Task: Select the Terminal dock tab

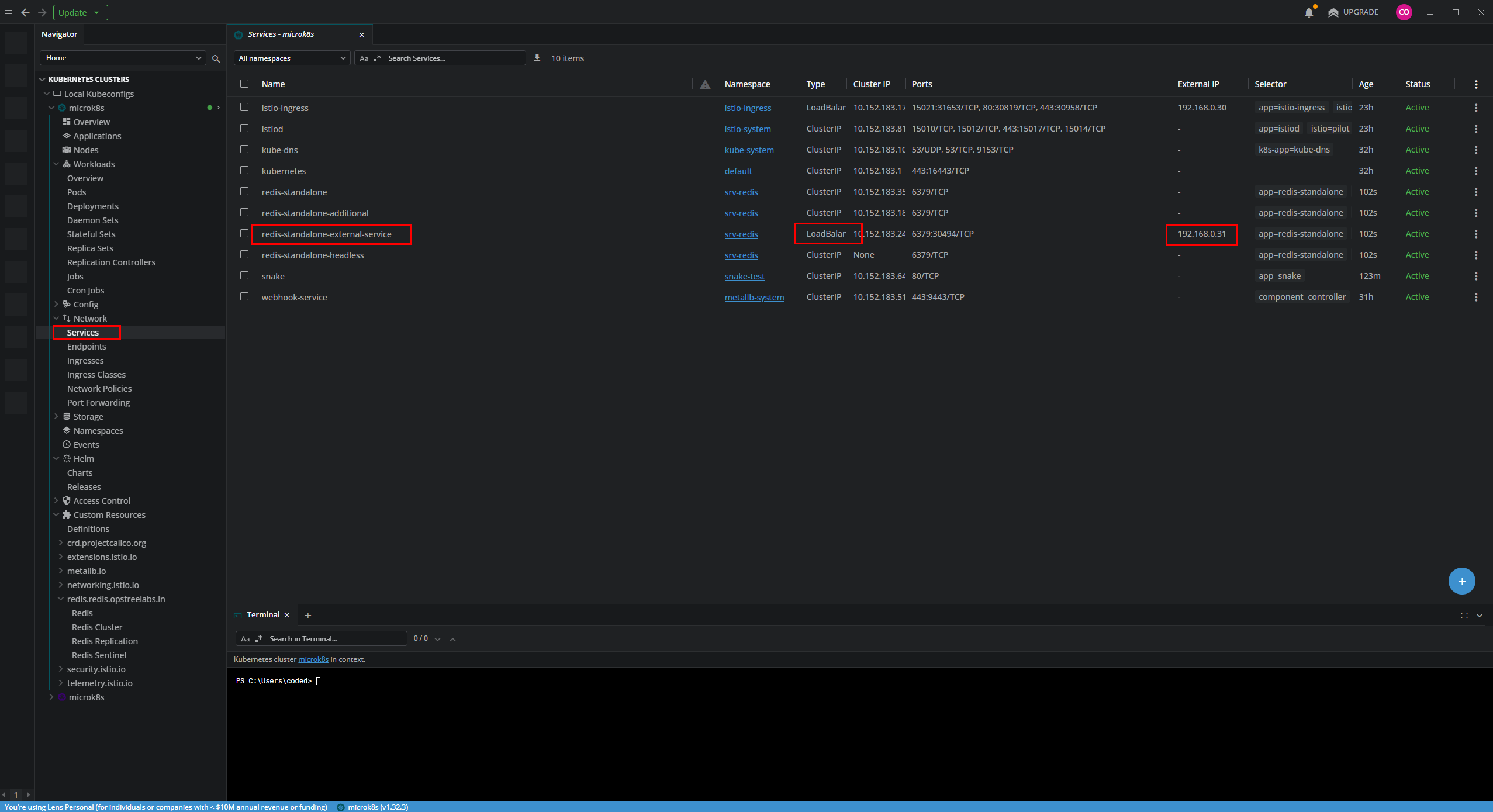Action: click(x=263, y=615)
